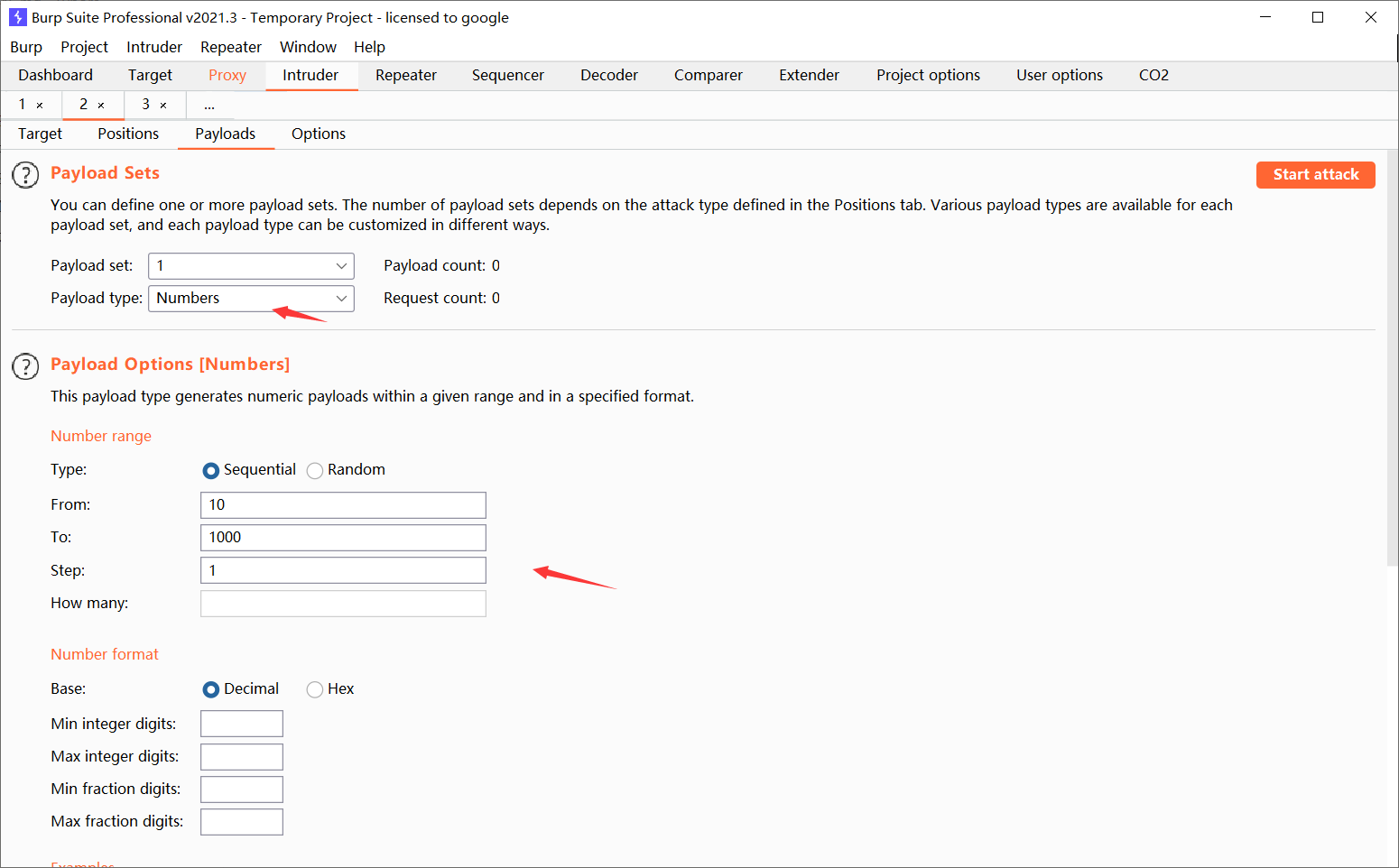Viewport: 1399px width, 868px height.
Task: Switch to the Dashboard tab
Action: [55, 75]
